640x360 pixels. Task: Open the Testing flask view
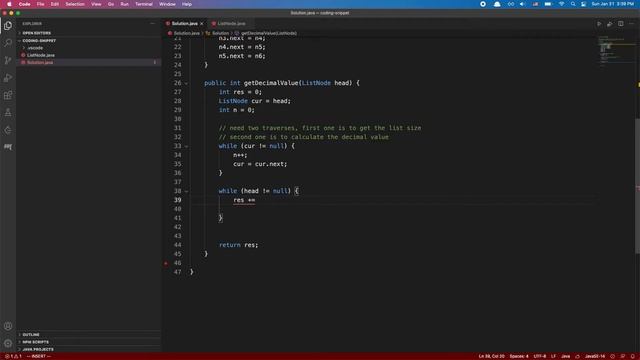pyautogui.click(x=8, y=113)
